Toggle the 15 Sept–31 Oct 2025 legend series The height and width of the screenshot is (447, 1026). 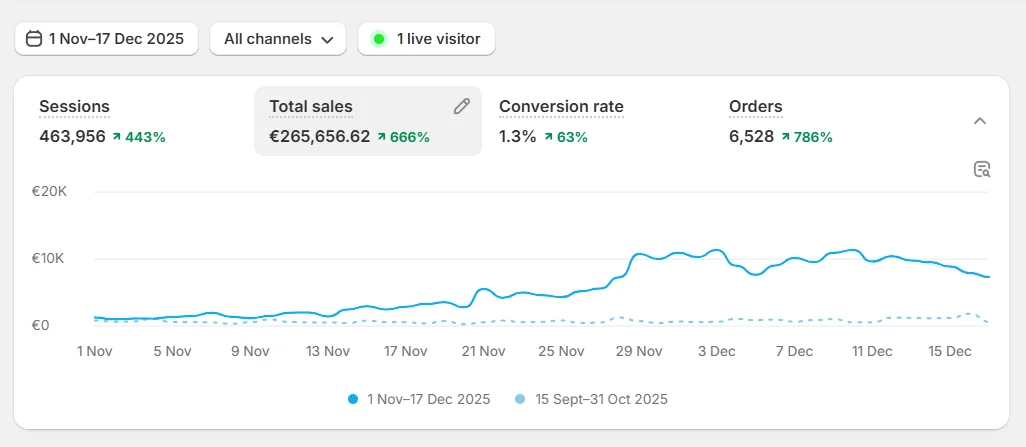[x=592, y=399]
